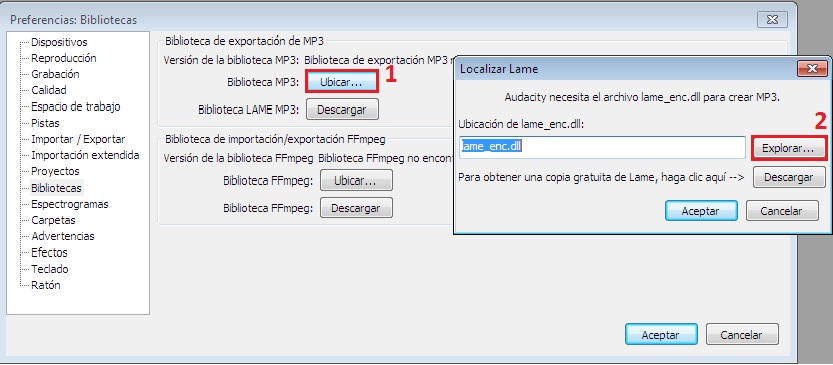Open Importar / Exportar preferences

78,139
